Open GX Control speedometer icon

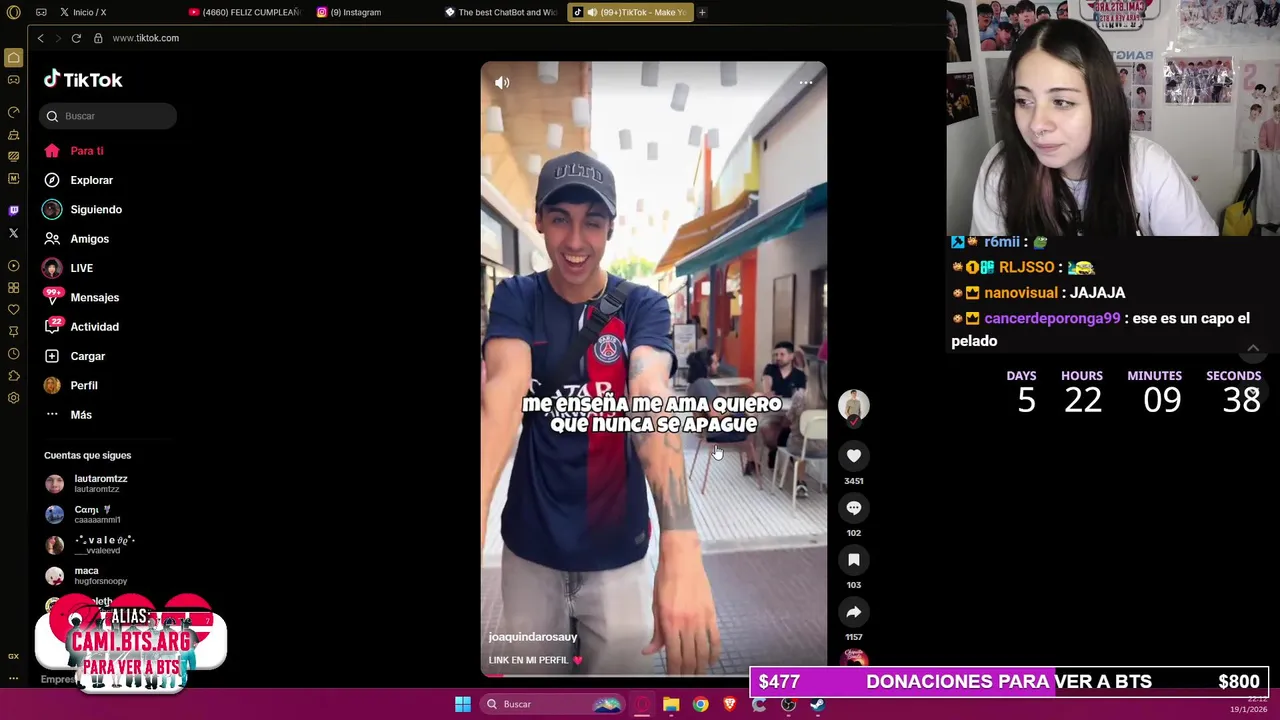pos(13,112)
